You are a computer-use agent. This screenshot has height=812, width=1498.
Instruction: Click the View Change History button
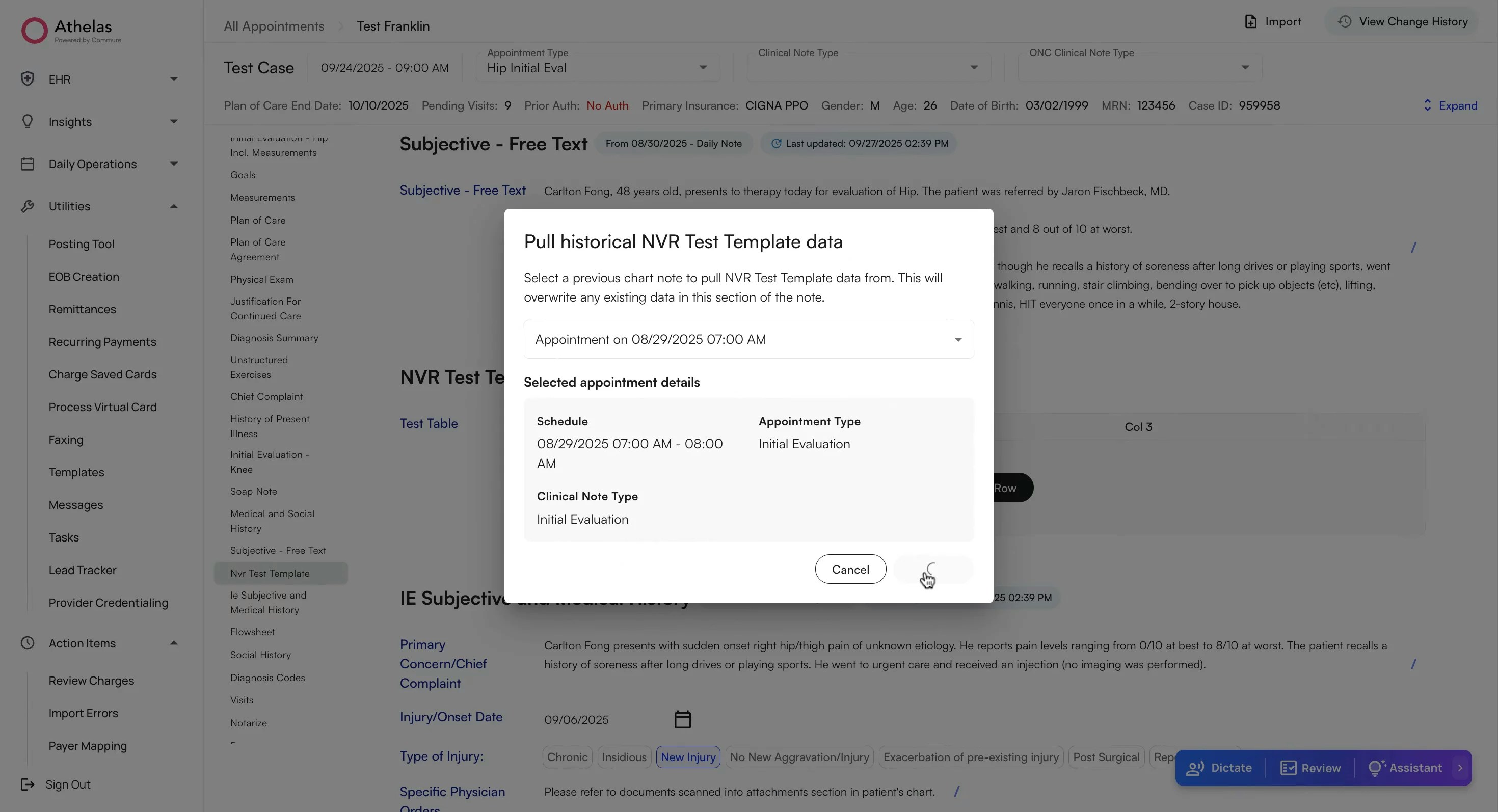(x=1402, y=21)
